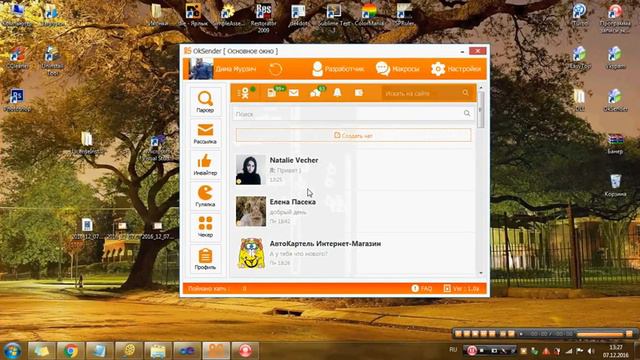Image resolution: width=640 pixels, height=360 pixels.
Task: Open the messages envelope in site toolbar
Action: point(293,93)
